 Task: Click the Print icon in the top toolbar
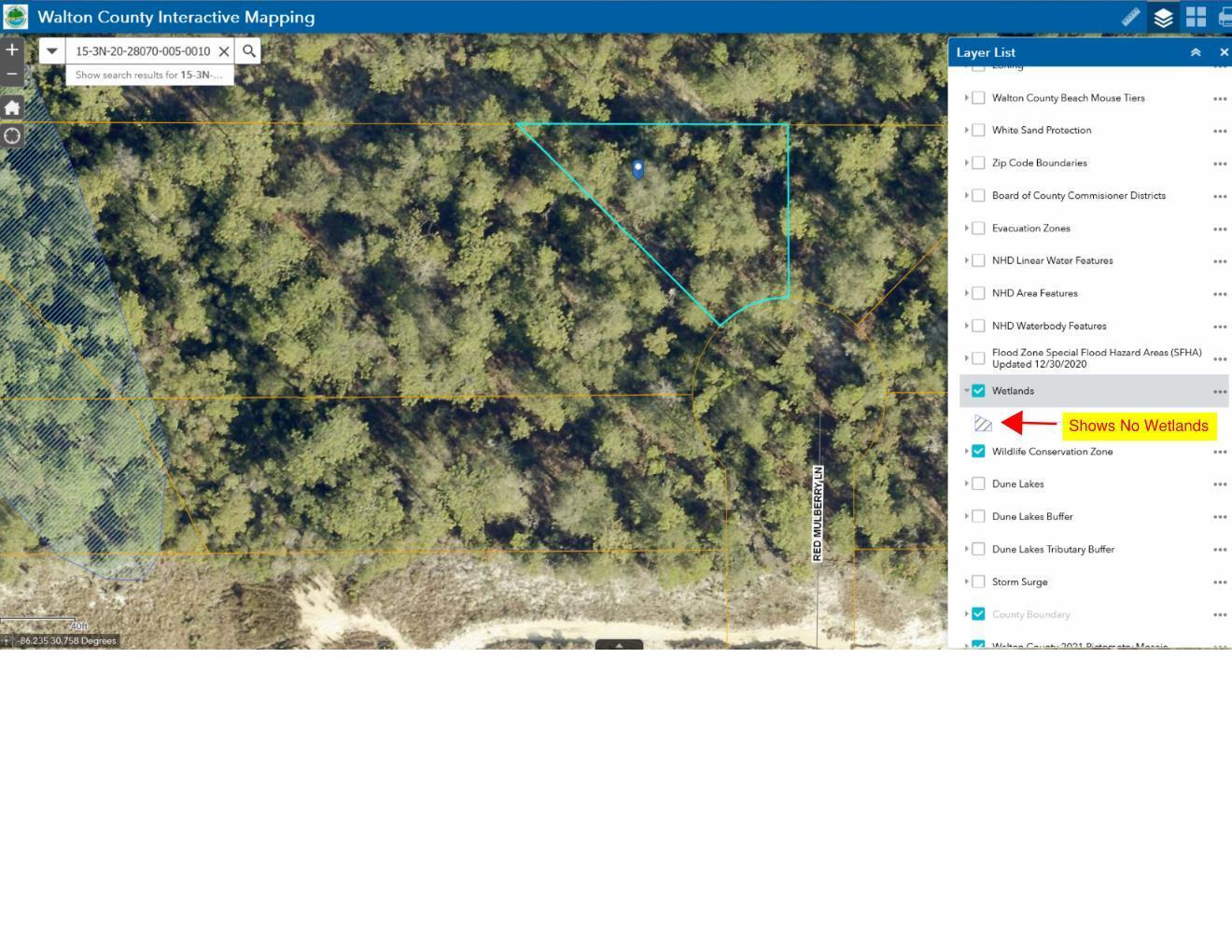[1225, 16]
